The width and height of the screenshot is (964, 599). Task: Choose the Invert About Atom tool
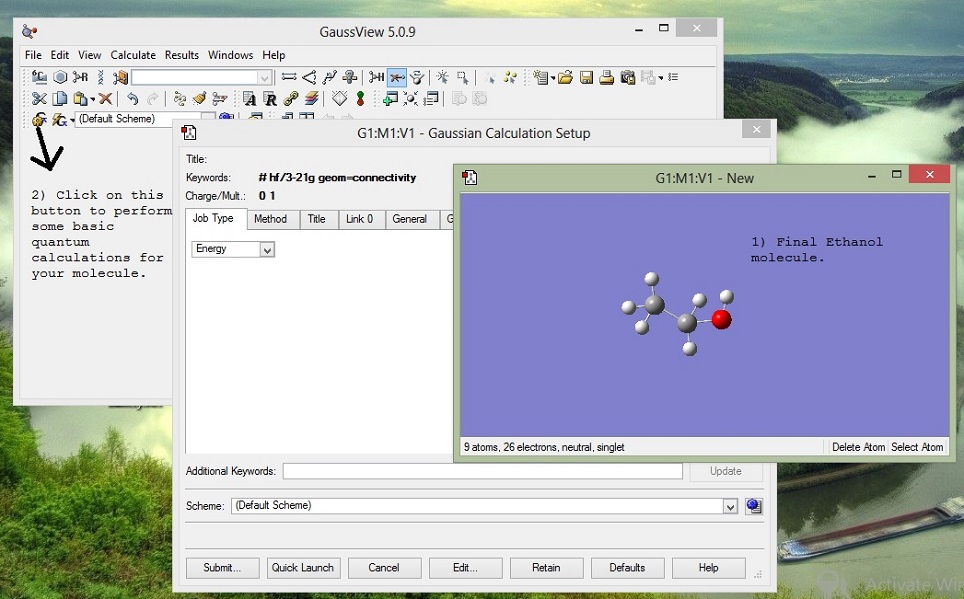(417, 77)
